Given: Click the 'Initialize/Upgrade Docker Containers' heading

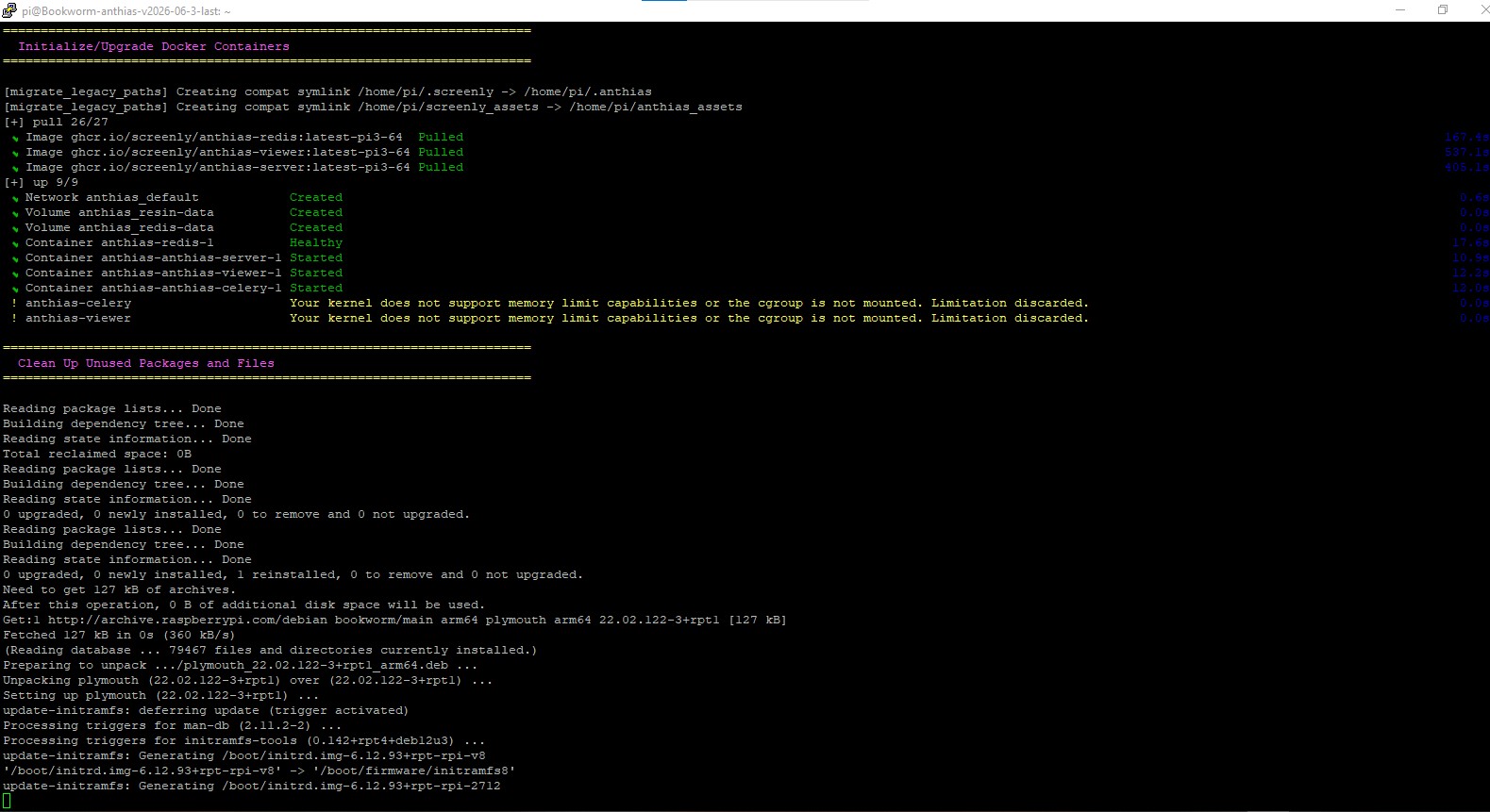Looking at the screenshot, I should click(154, 46).
